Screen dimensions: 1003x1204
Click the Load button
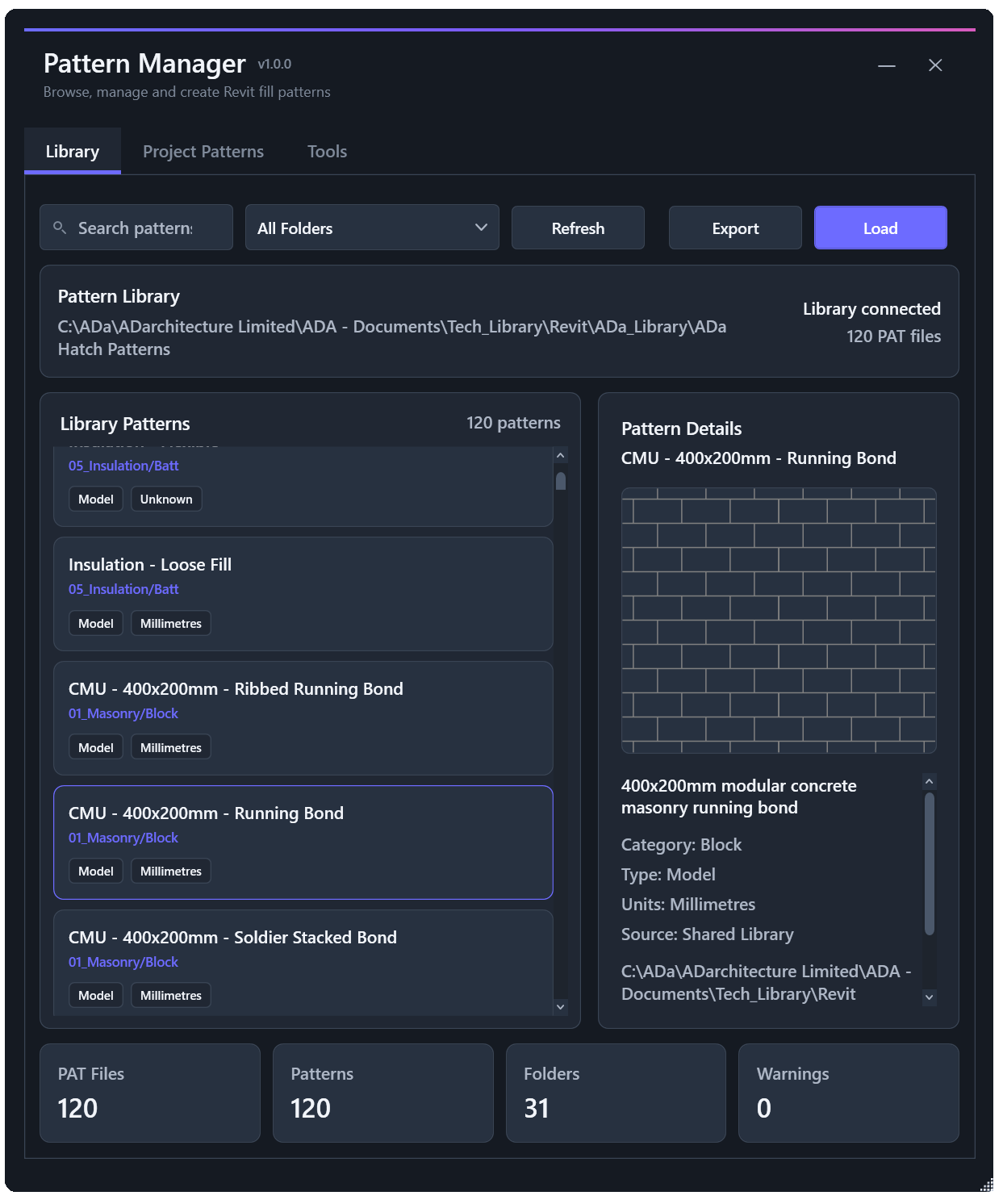[880, 228]
